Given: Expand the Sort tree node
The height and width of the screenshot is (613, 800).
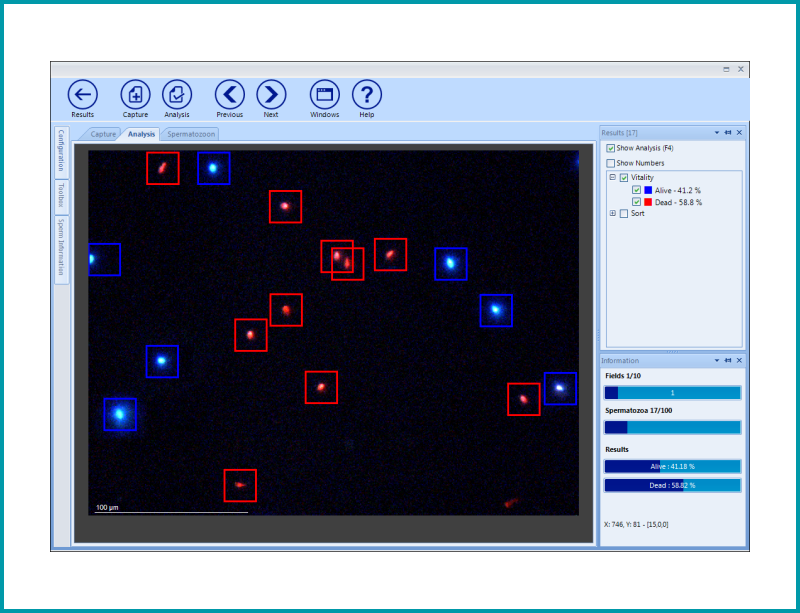Looking at the screenshot, I should coord(613,213).
